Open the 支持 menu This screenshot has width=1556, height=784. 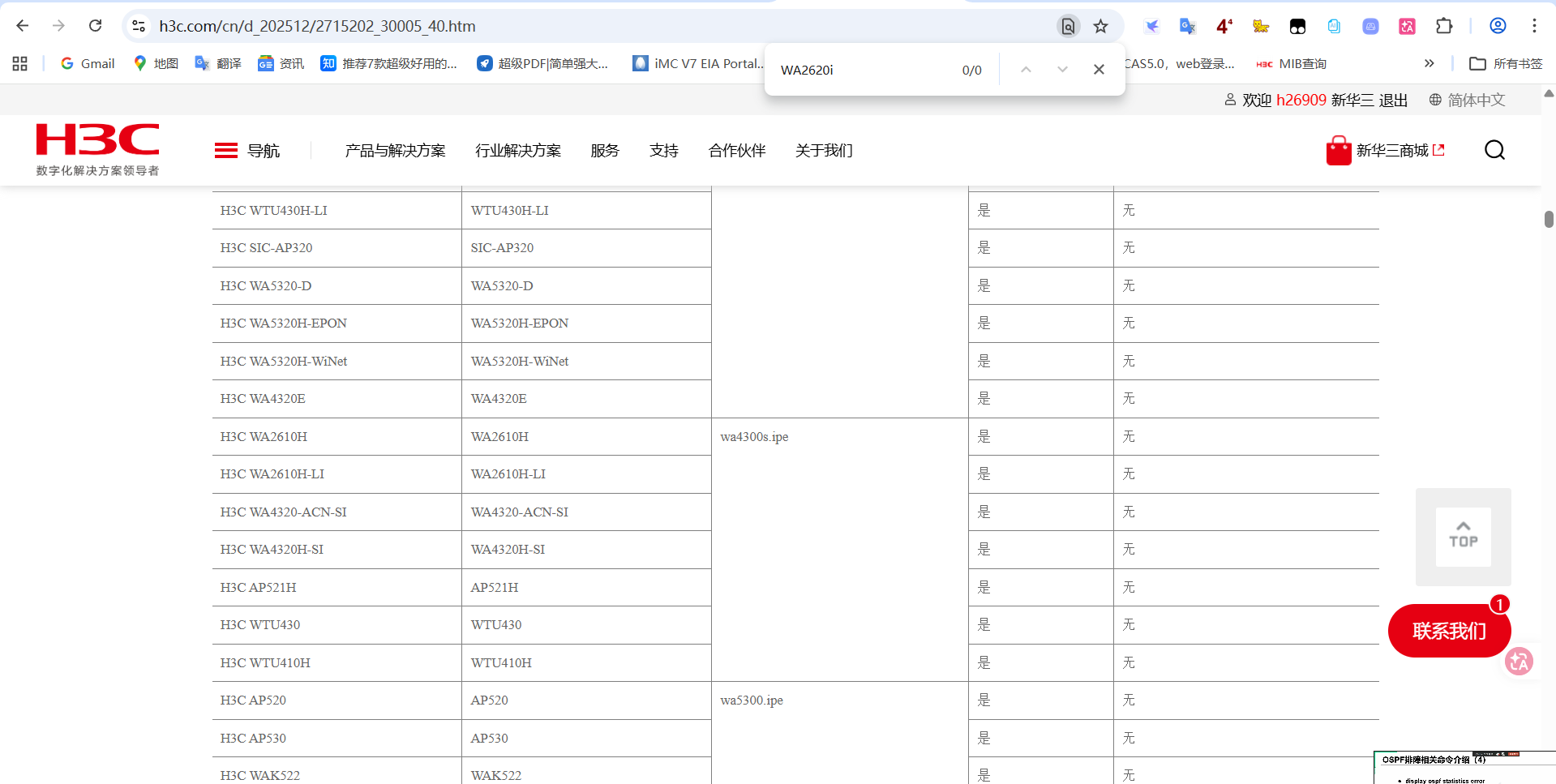point(663,151)
